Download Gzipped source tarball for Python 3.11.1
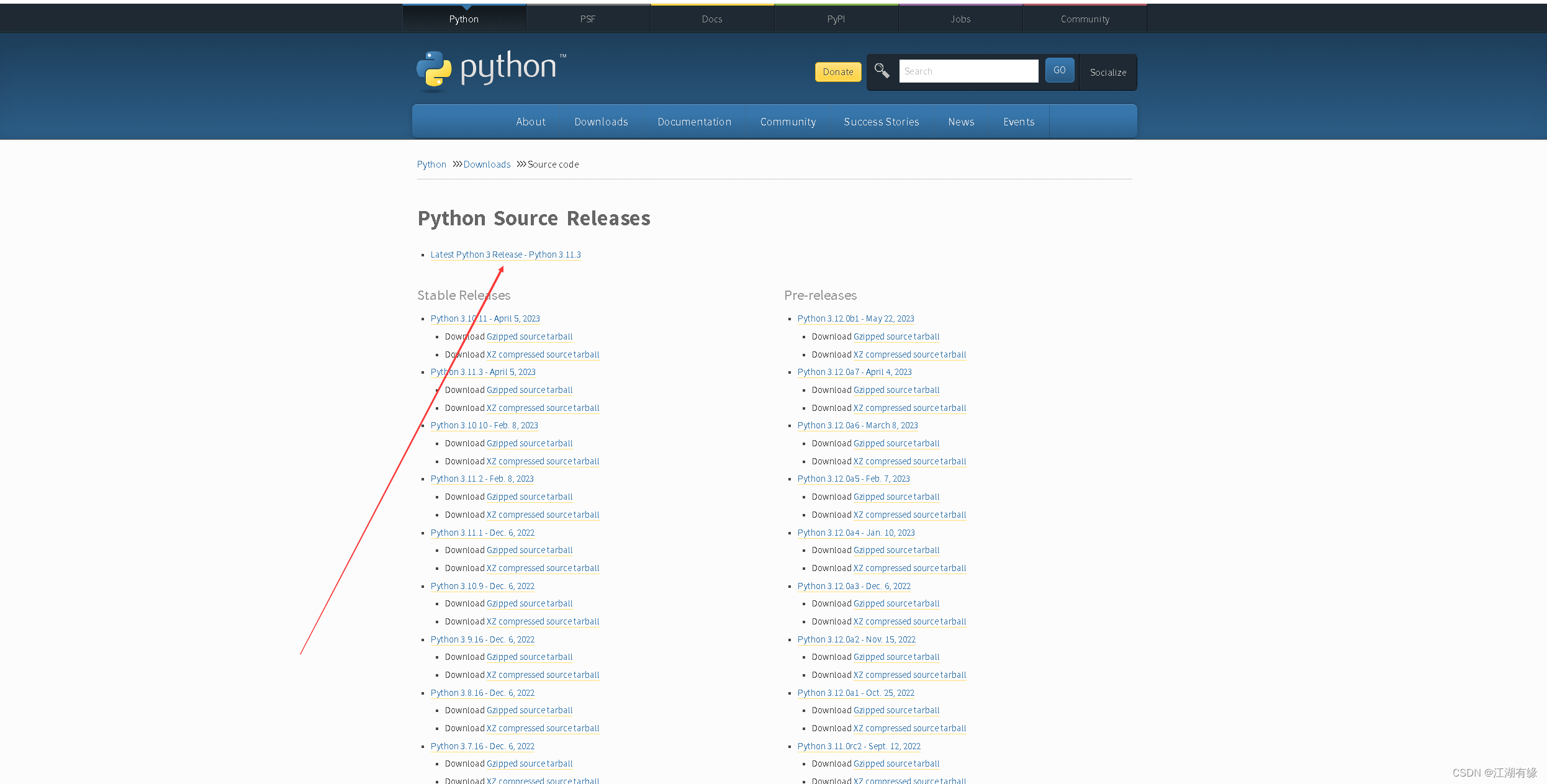This screenshot has height=784, width=1547. pos(530,550)
